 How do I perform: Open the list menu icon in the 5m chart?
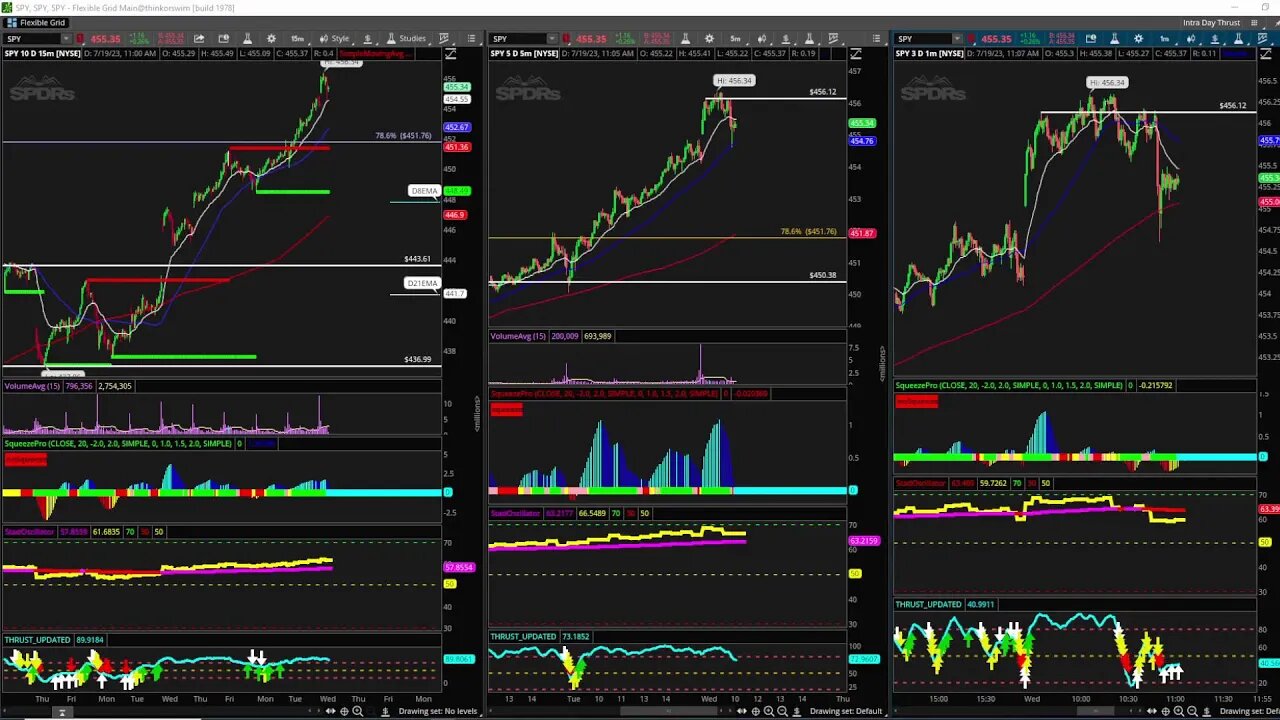[876, 38]
